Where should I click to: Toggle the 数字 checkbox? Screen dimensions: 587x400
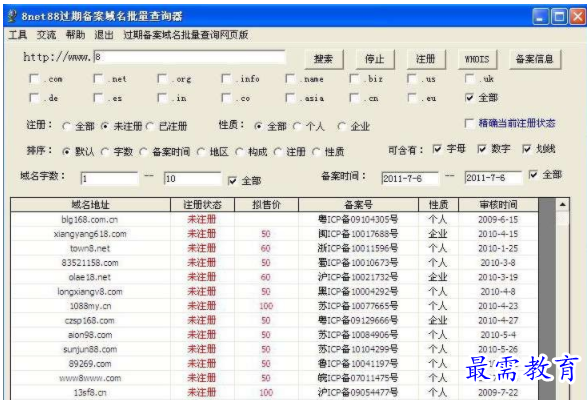(x=482, y=149)
